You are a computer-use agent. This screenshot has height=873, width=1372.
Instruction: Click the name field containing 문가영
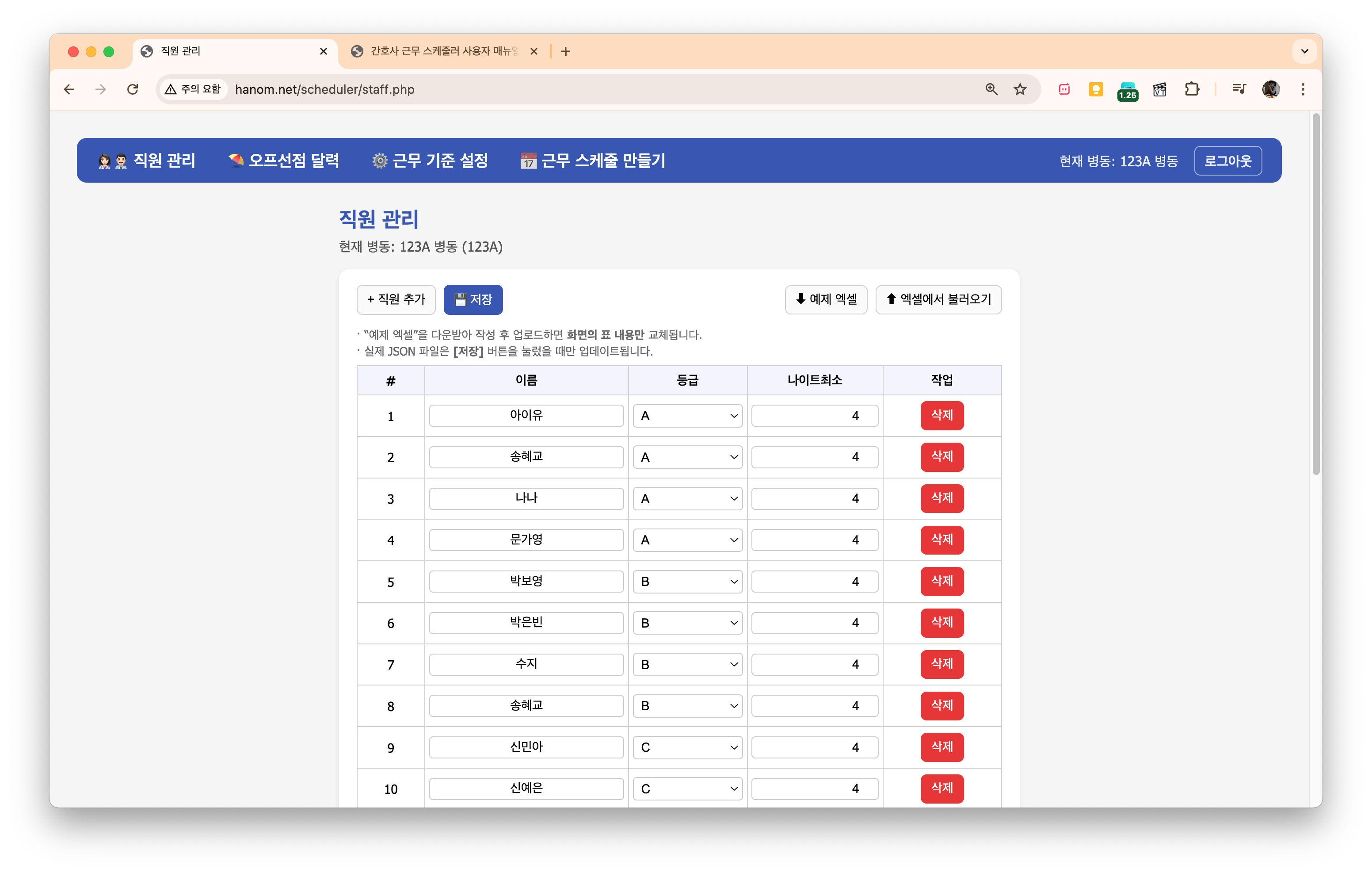click(526, 540)
